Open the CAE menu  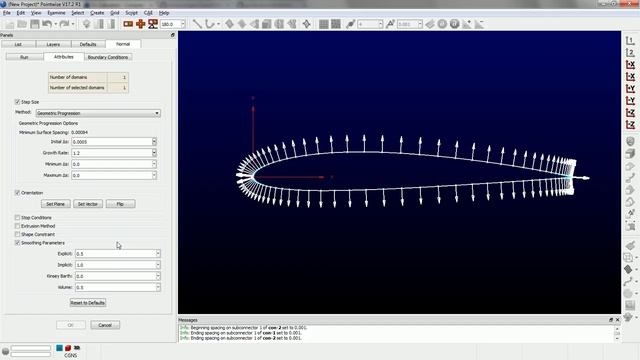point(148,13)
